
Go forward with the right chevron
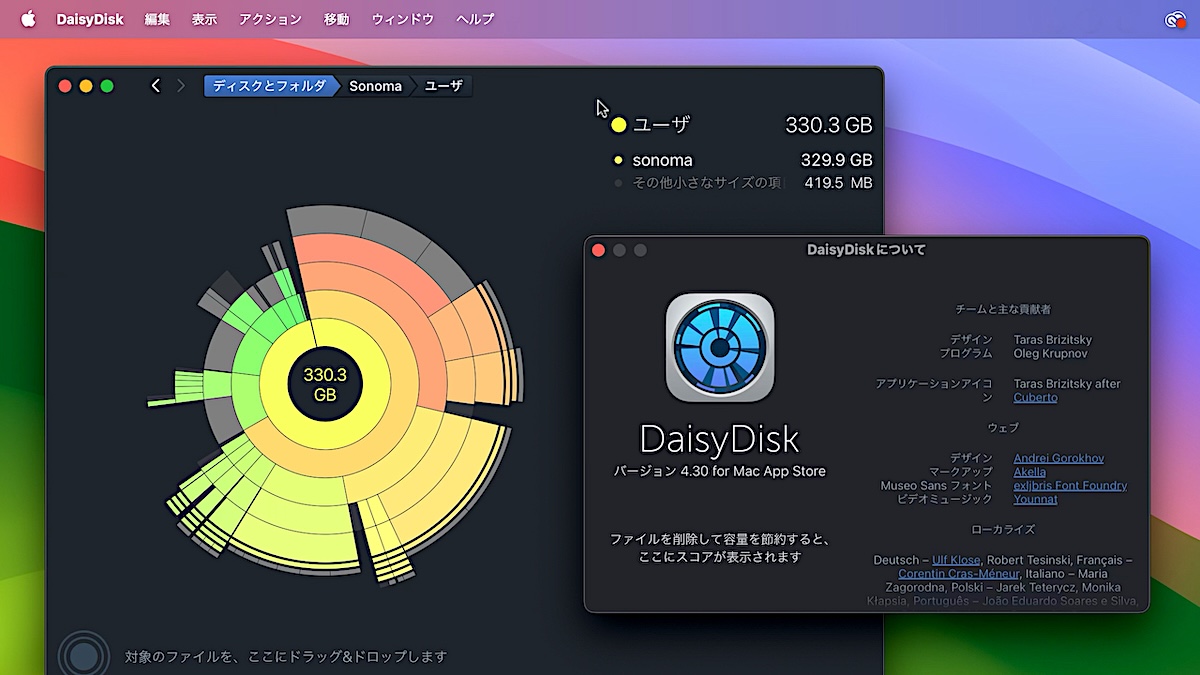[x=181, y=86]
